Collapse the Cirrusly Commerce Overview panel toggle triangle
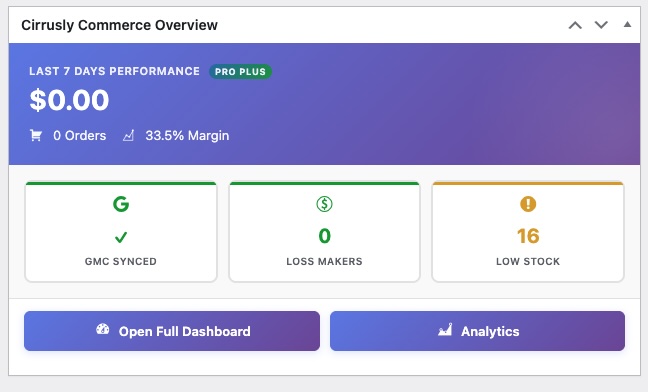Viewport: 648px width, 392px height. (627, 24)
